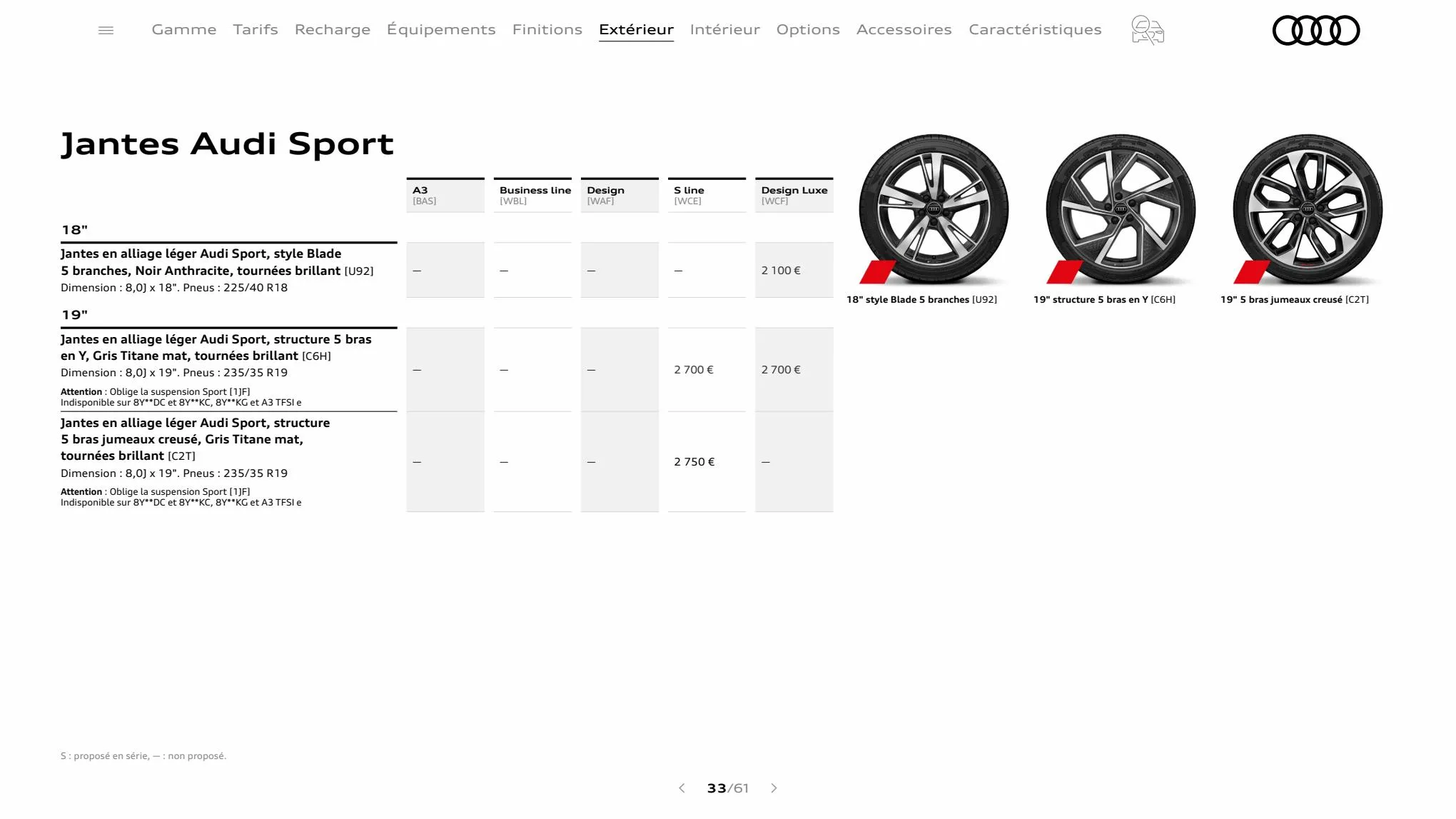Click the dimension text 225/40 R18
This screenshot has width=1456, height=819.
pyautogui.click(x=174, y=288)
